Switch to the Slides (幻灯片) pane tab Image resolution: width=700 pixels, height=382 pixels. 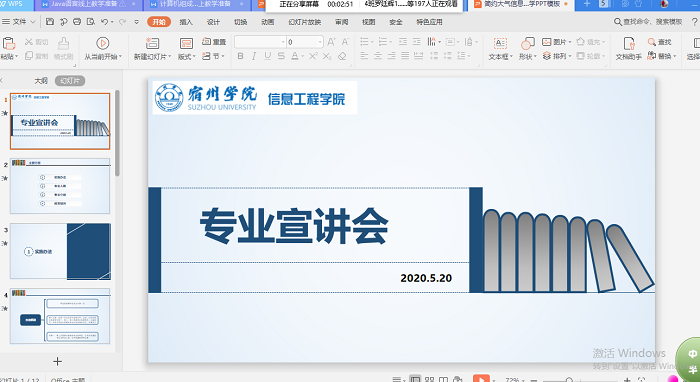coord(70,81)
